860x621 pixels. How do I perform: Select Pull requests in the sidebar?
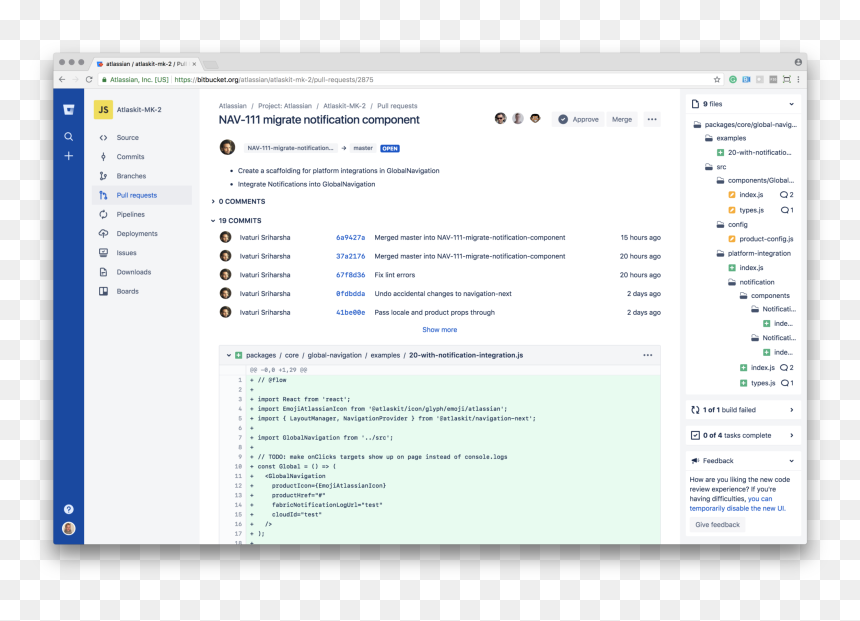tap(143, 195)
